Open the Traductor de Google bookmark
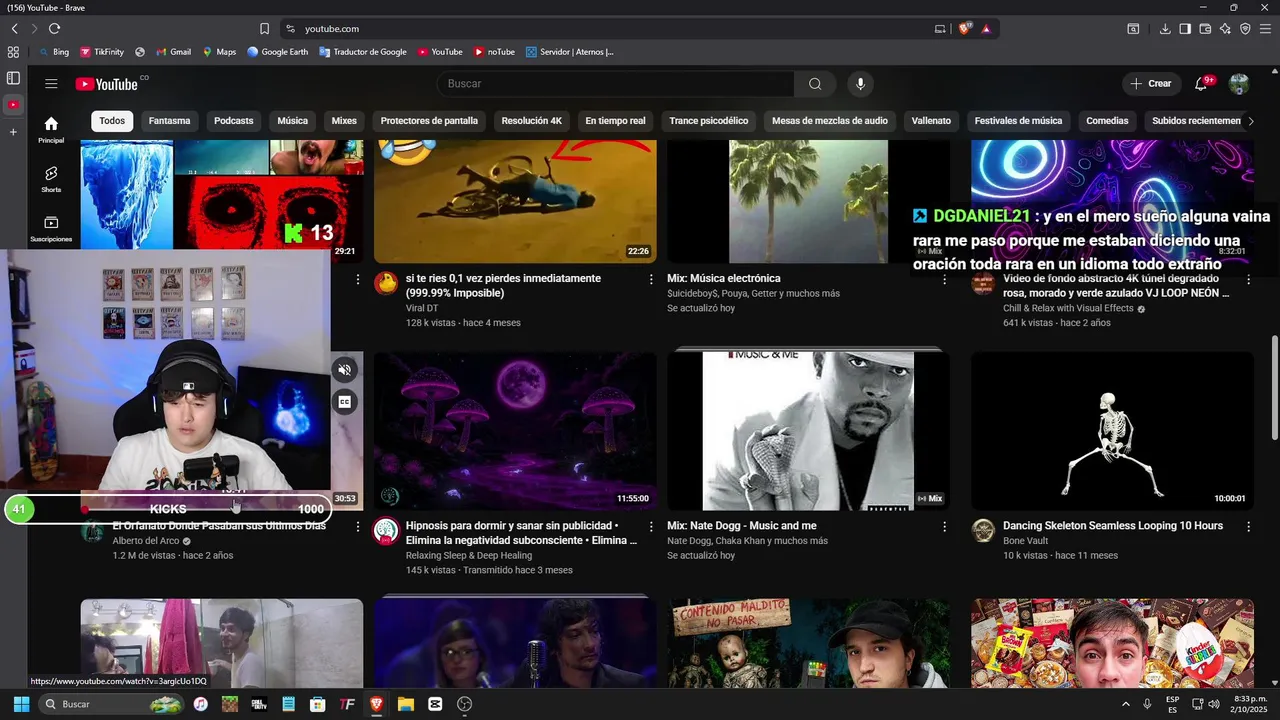The image size is (1280, 720). [x=363, y=52]
